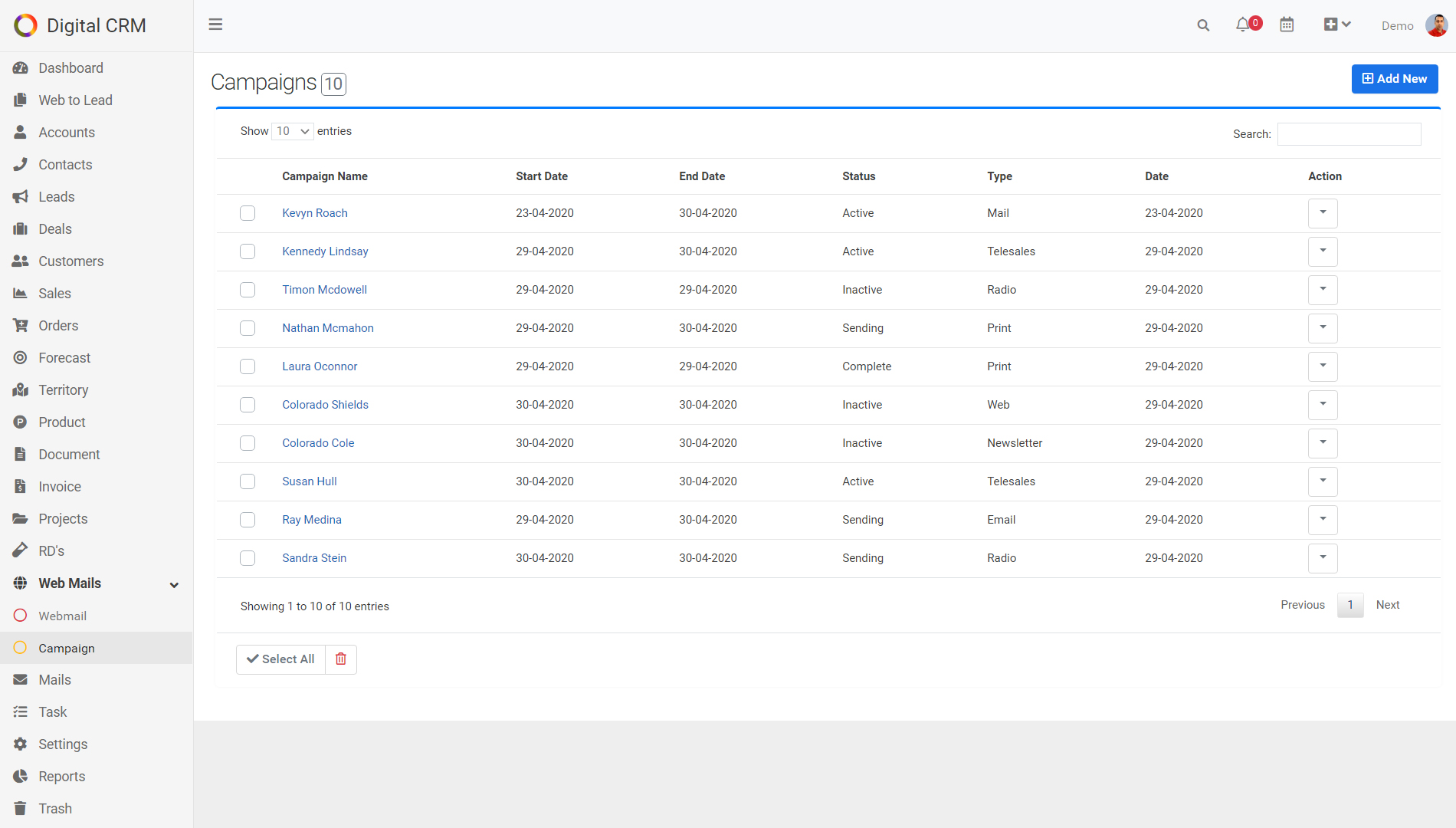Image resolution: width=1456 pixels, height=828 pixels.
Task: Sort table by Campaign Name column
Action: [x=325, y=176]
